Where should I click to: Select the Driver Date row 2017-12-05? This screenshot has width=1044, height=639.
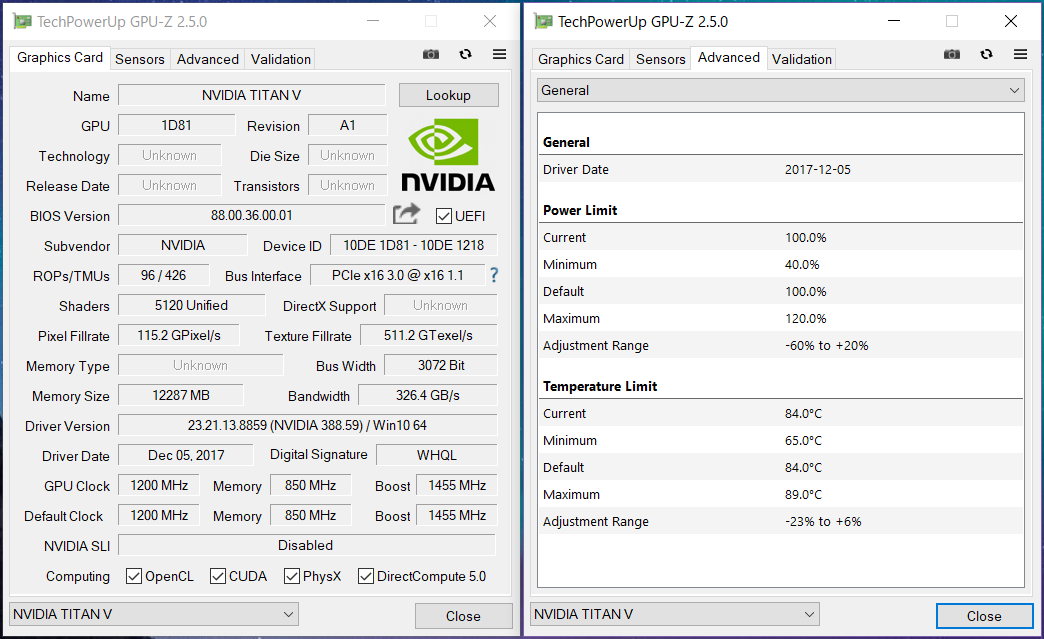780,169
